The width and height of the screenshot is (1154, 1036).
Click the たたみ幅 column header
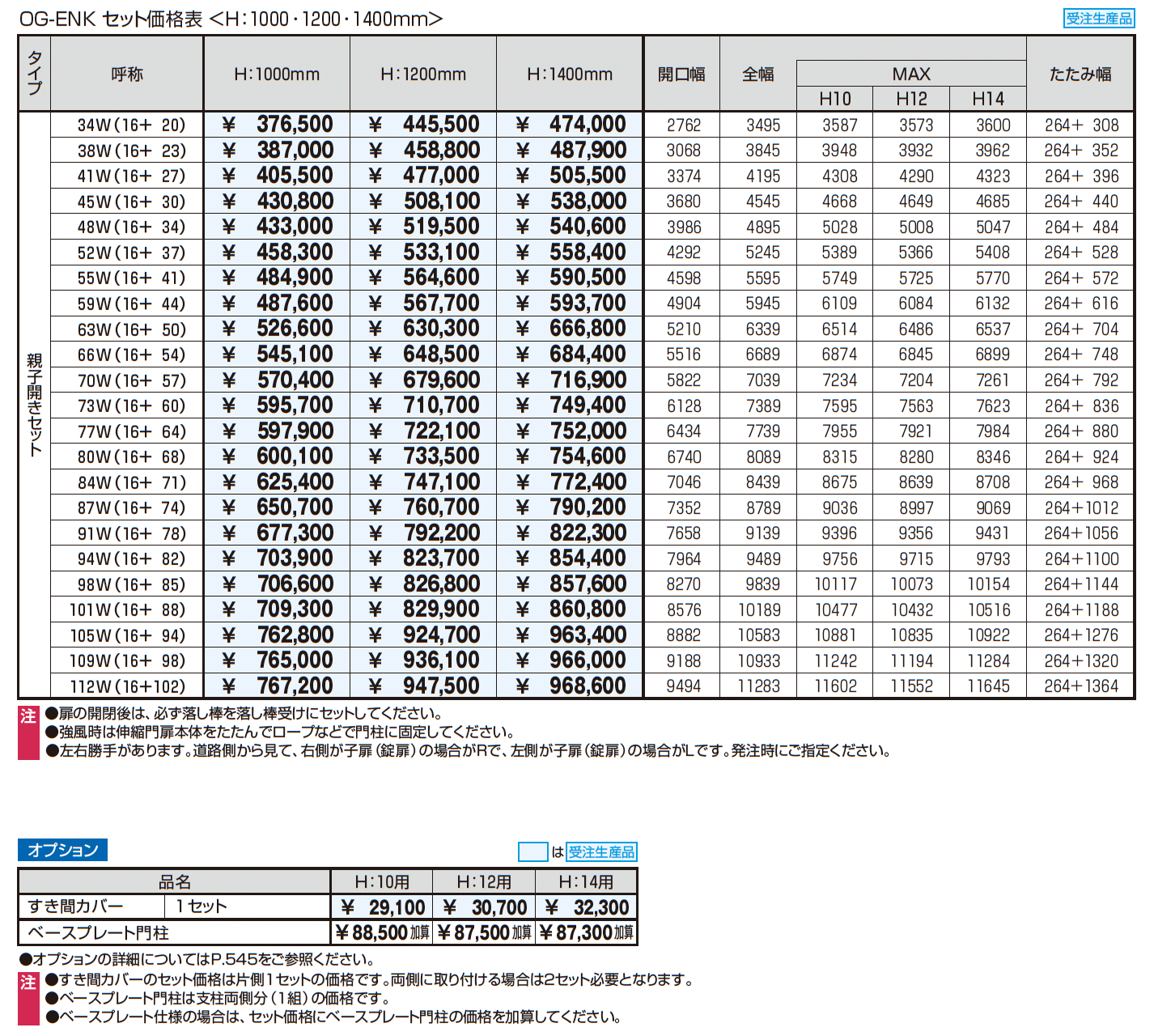point(1080,74)
